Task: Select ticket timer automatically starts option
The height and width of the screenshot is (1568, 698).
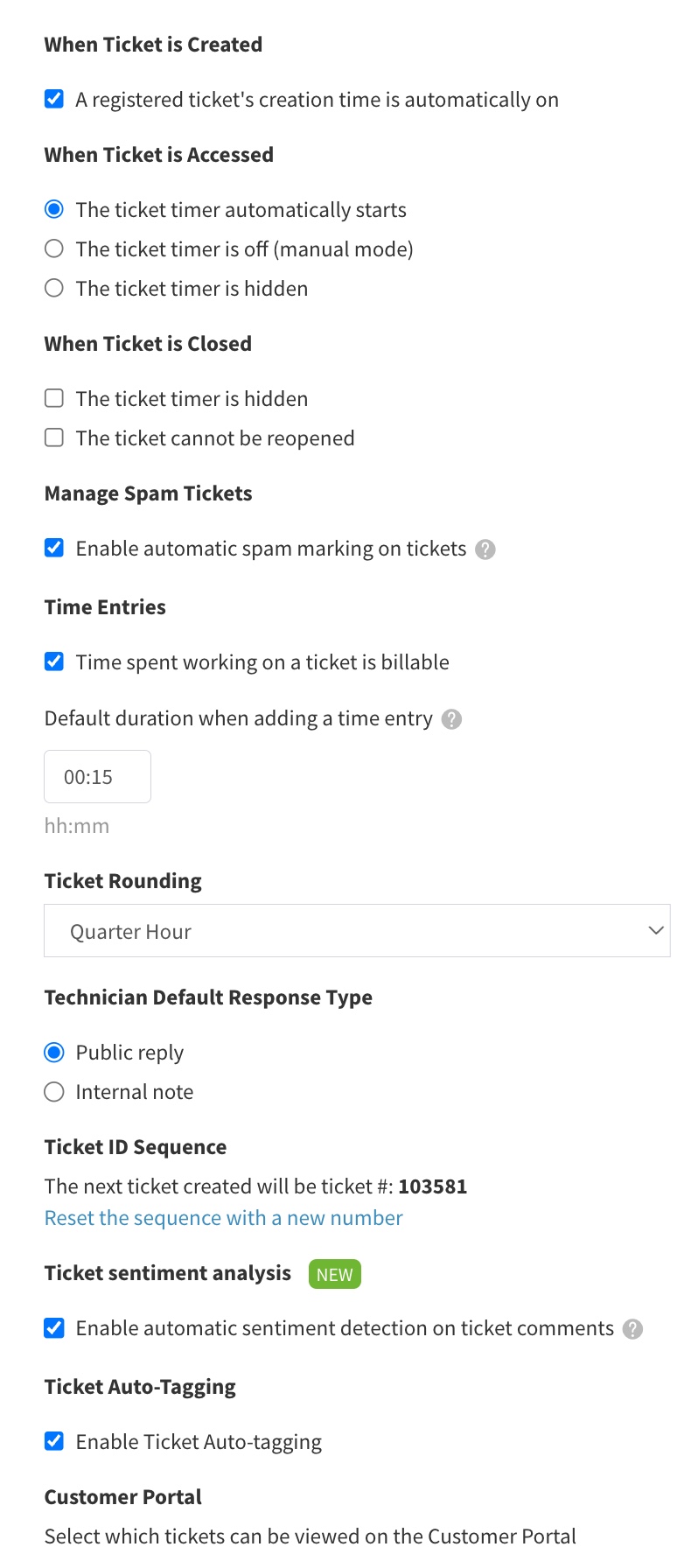Action: click(54, 210)
